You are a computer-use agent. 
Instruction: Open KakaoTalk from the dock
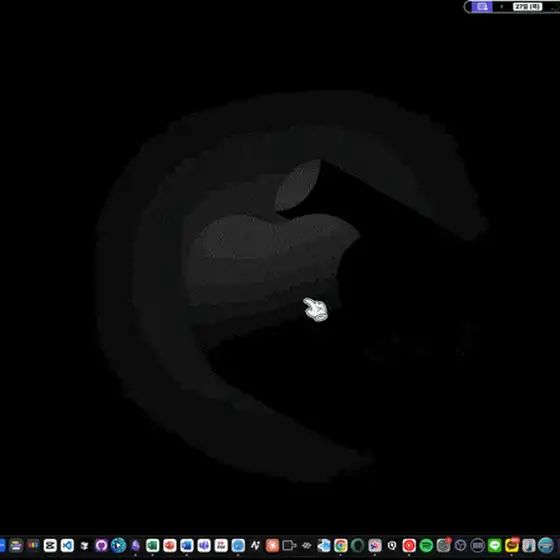pos(512,545)
